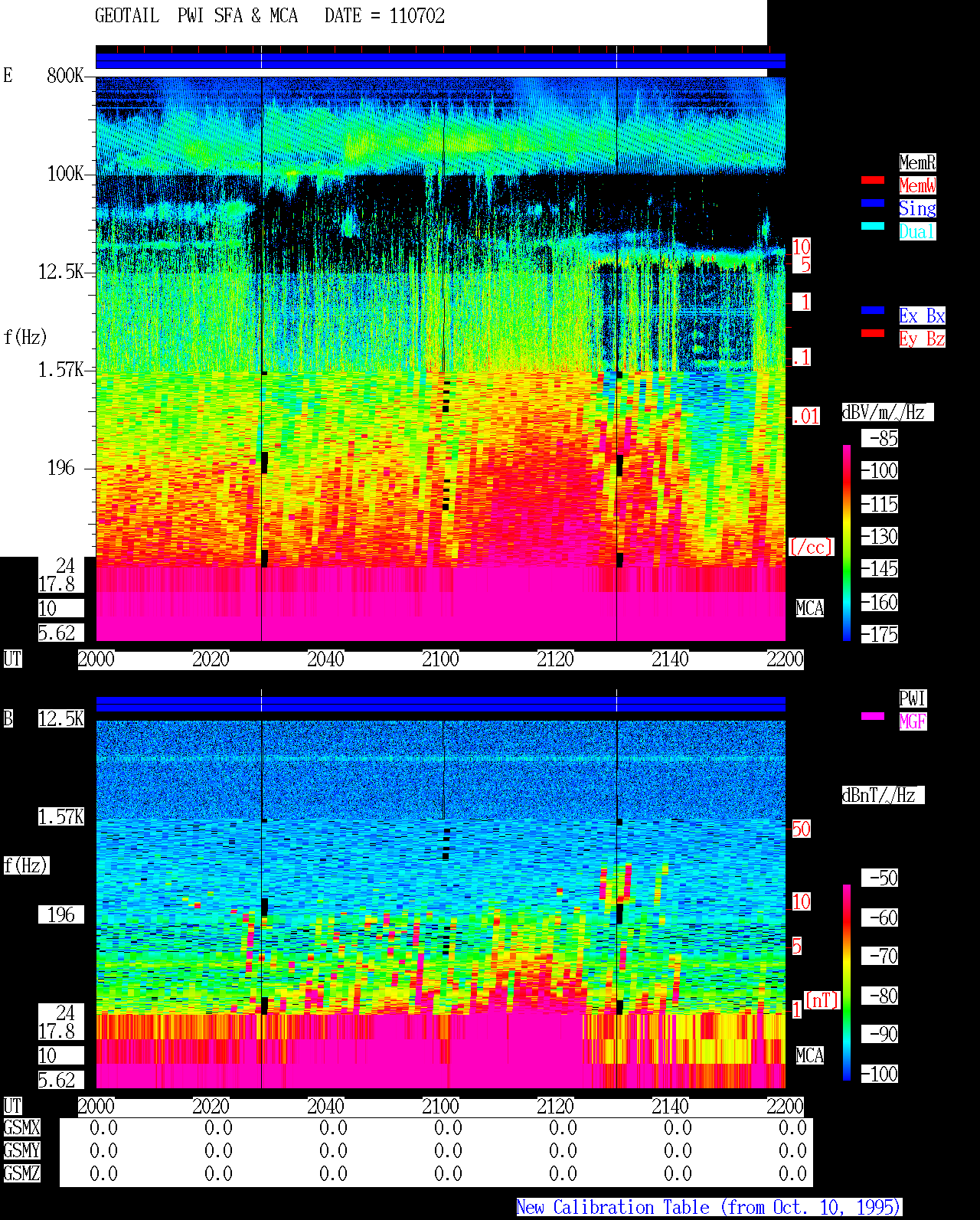Click the red MemW legend swatch
The height and width of the screenshot is (1220, 980).
[873, 180]
